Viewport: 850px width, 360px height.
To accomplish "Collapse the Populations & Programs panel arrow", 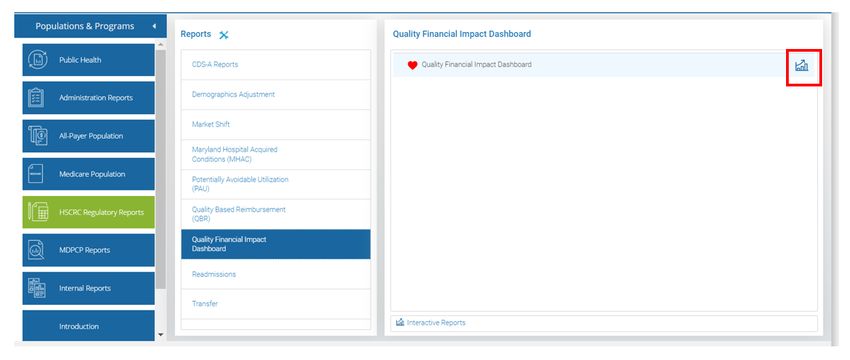I will point(154,26).
